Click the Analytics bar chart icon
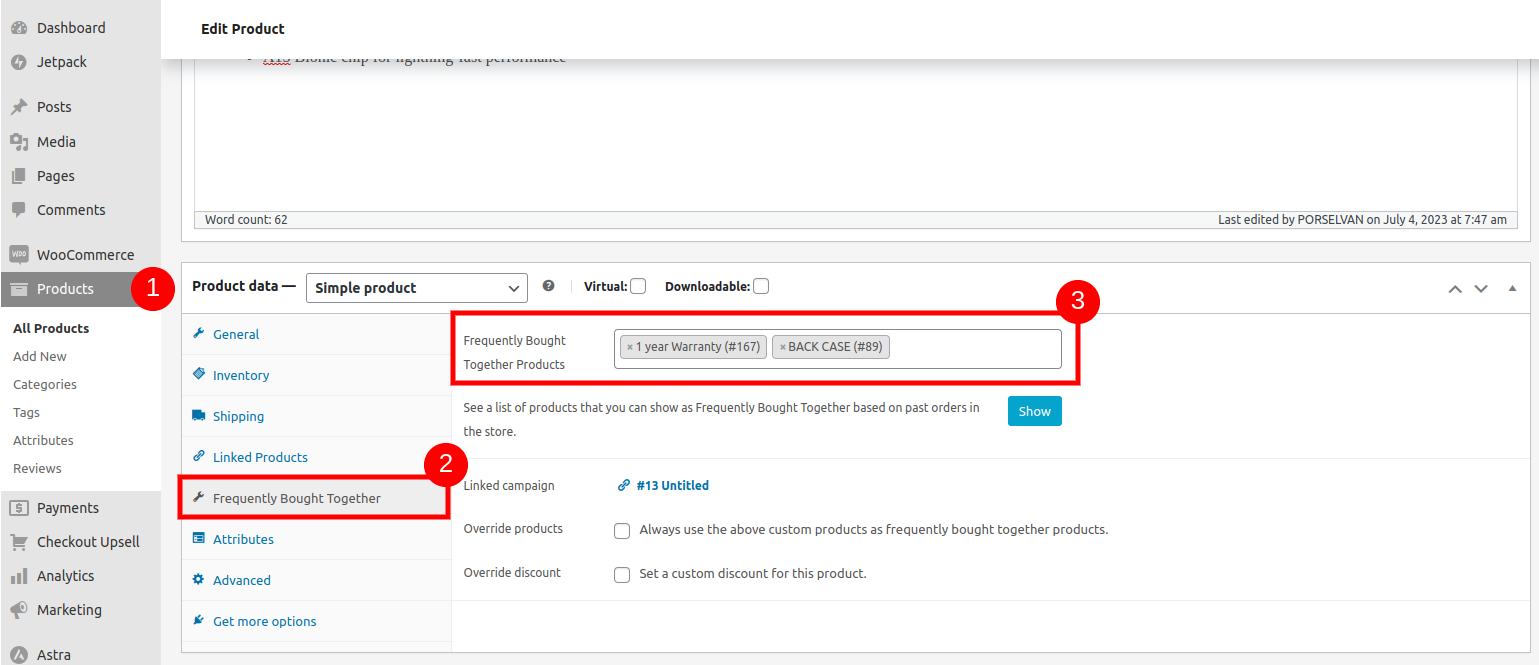This screenshot has width=1539, height=665. tap(18, 576)
